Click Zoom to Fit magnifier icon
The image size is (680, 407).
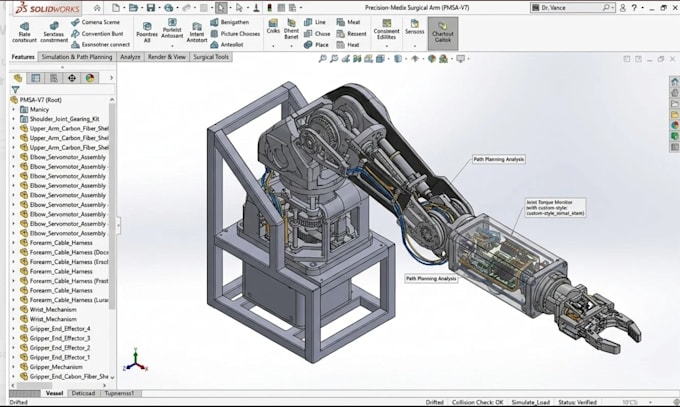click(323, 59)
